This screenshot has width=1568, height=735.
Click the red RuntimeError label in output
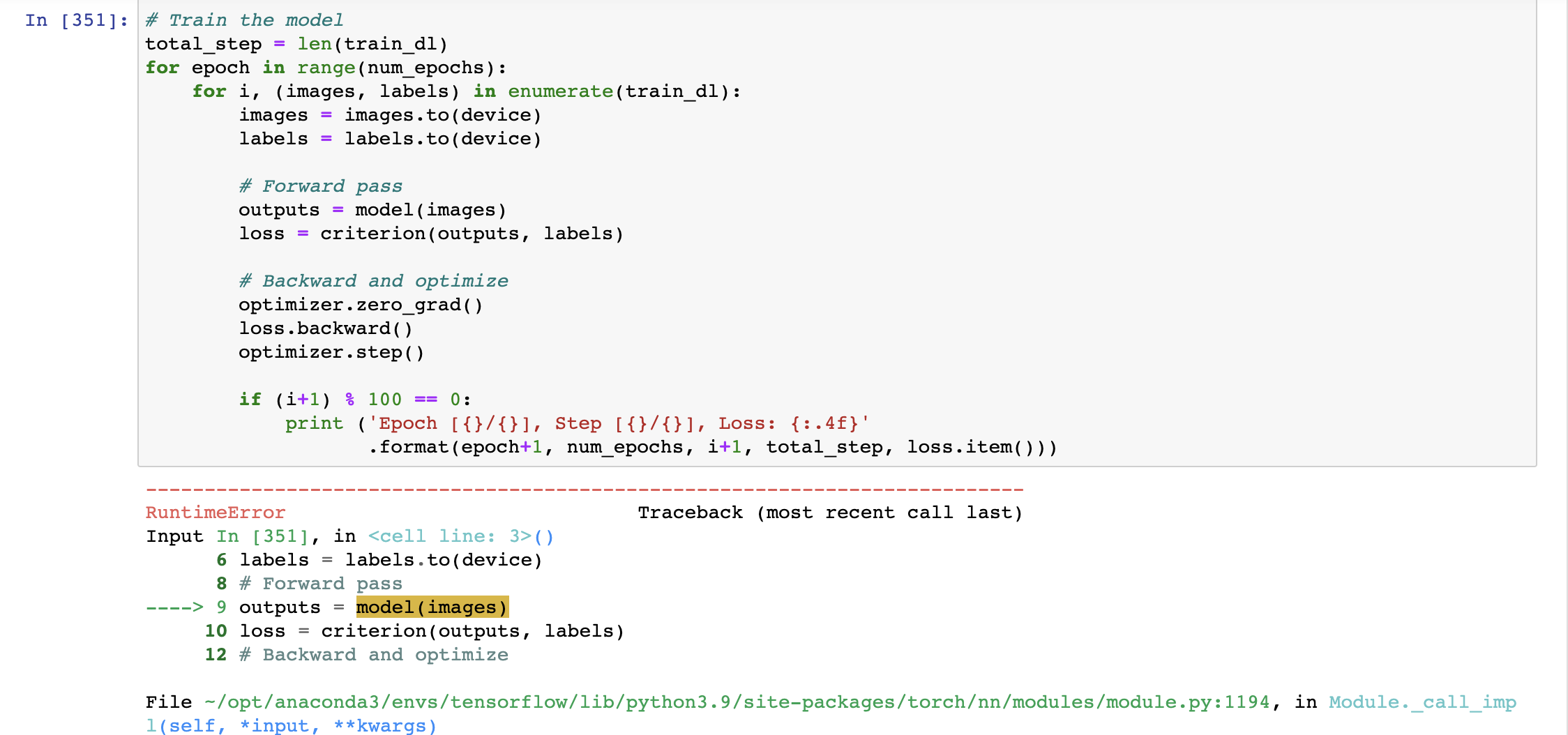pyautogui.click(x=216, y=513)
